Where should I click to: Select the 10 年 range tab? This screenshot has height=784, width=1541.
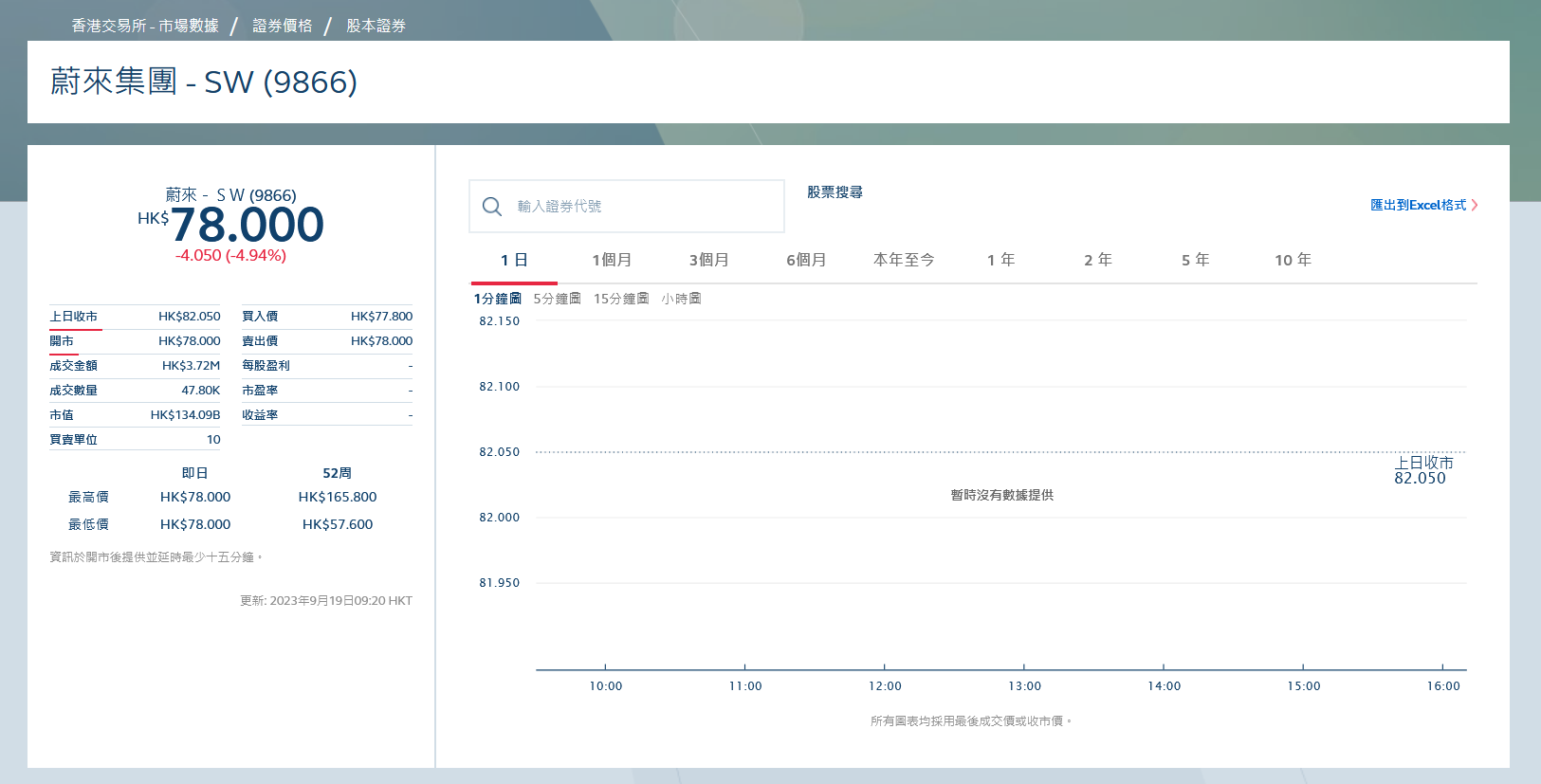coord(1293,260)
